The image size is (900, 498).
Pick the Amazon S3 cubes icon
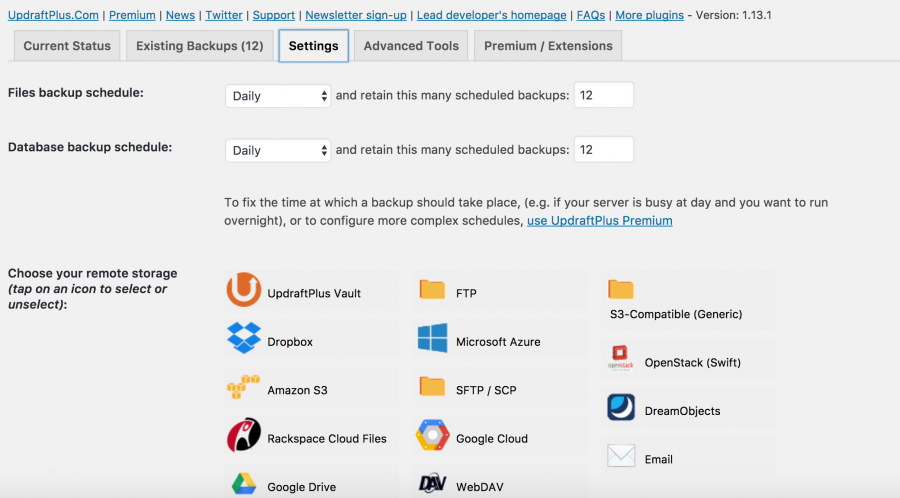[x=243, y=387]
